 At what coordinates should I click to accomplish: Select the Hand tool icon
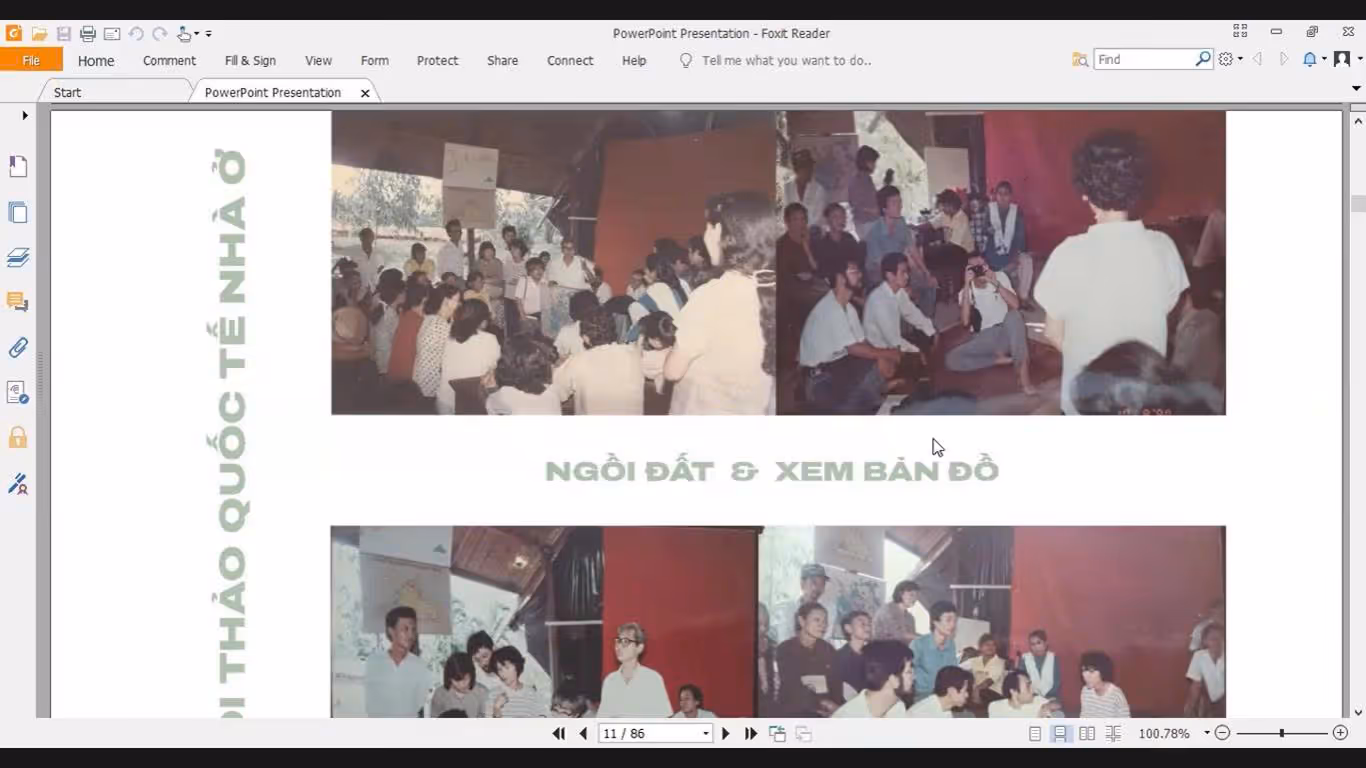[184, 34]
